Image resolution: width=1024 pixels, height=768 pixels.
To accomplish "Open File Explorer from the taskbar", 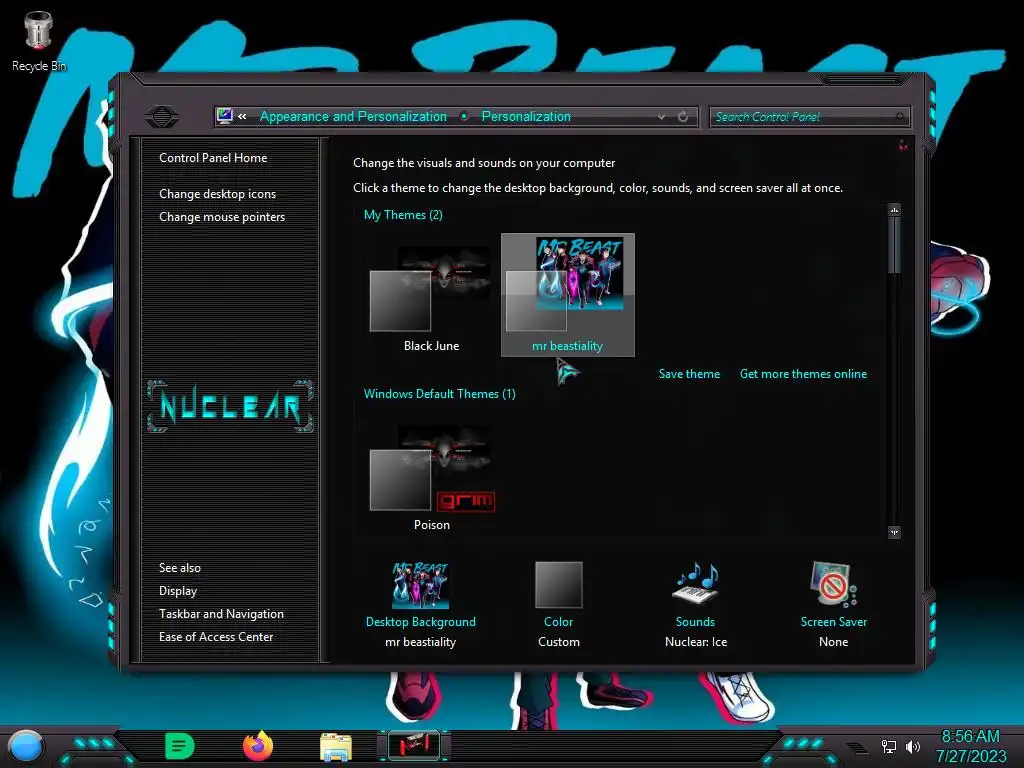I will pyautogui.click(x=336, y=748).
